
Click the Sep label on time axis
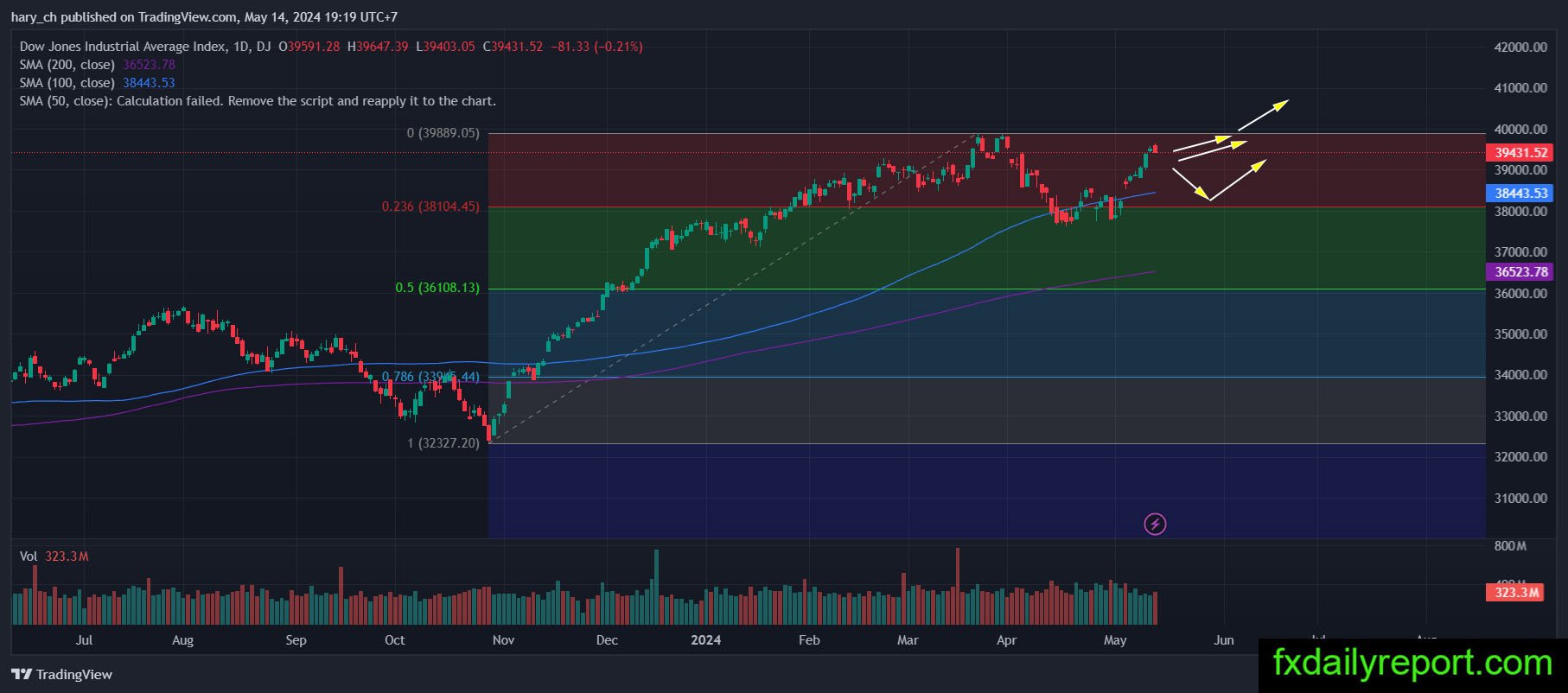pyautogui.click(x=296, y=640)
